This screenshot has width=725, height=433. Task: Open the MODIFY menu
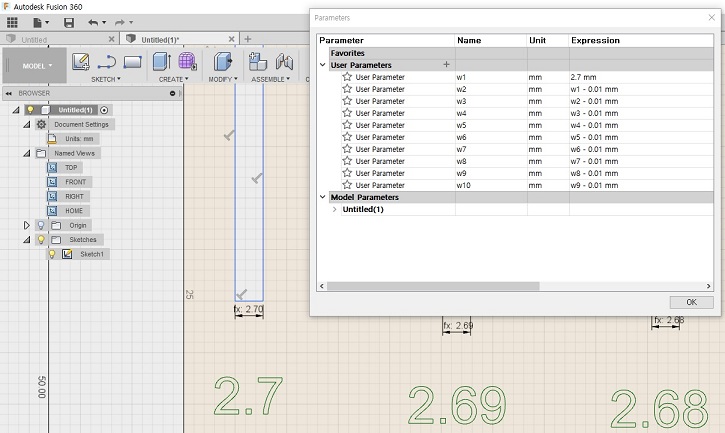click(x=223, y=79)
